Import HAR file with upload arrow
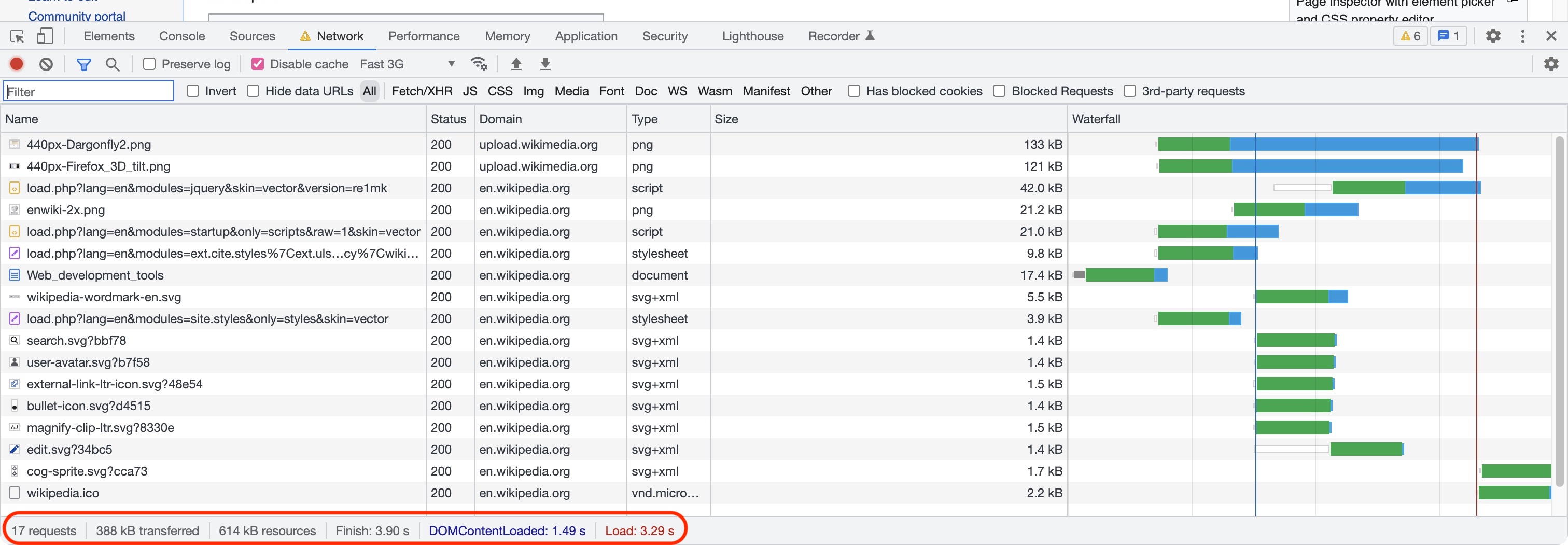Image resolution: width=1568 pixels, height=545 pixels. [x=516, y=64]
